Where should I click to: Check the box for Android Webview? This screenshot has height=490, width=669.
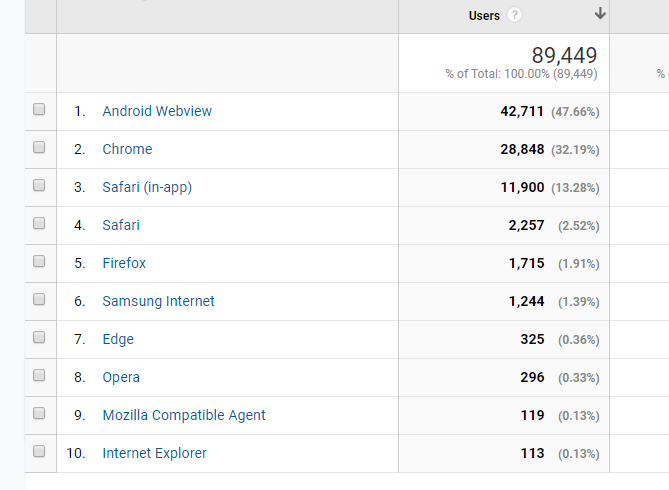pos(39,109)
